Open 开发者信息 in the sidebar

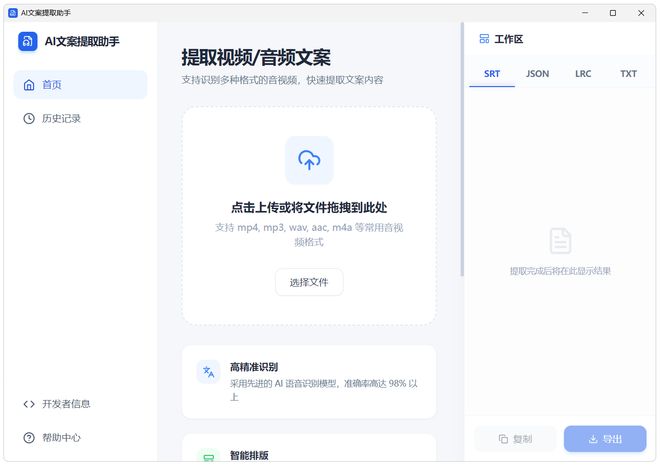(x=80, y=404)
